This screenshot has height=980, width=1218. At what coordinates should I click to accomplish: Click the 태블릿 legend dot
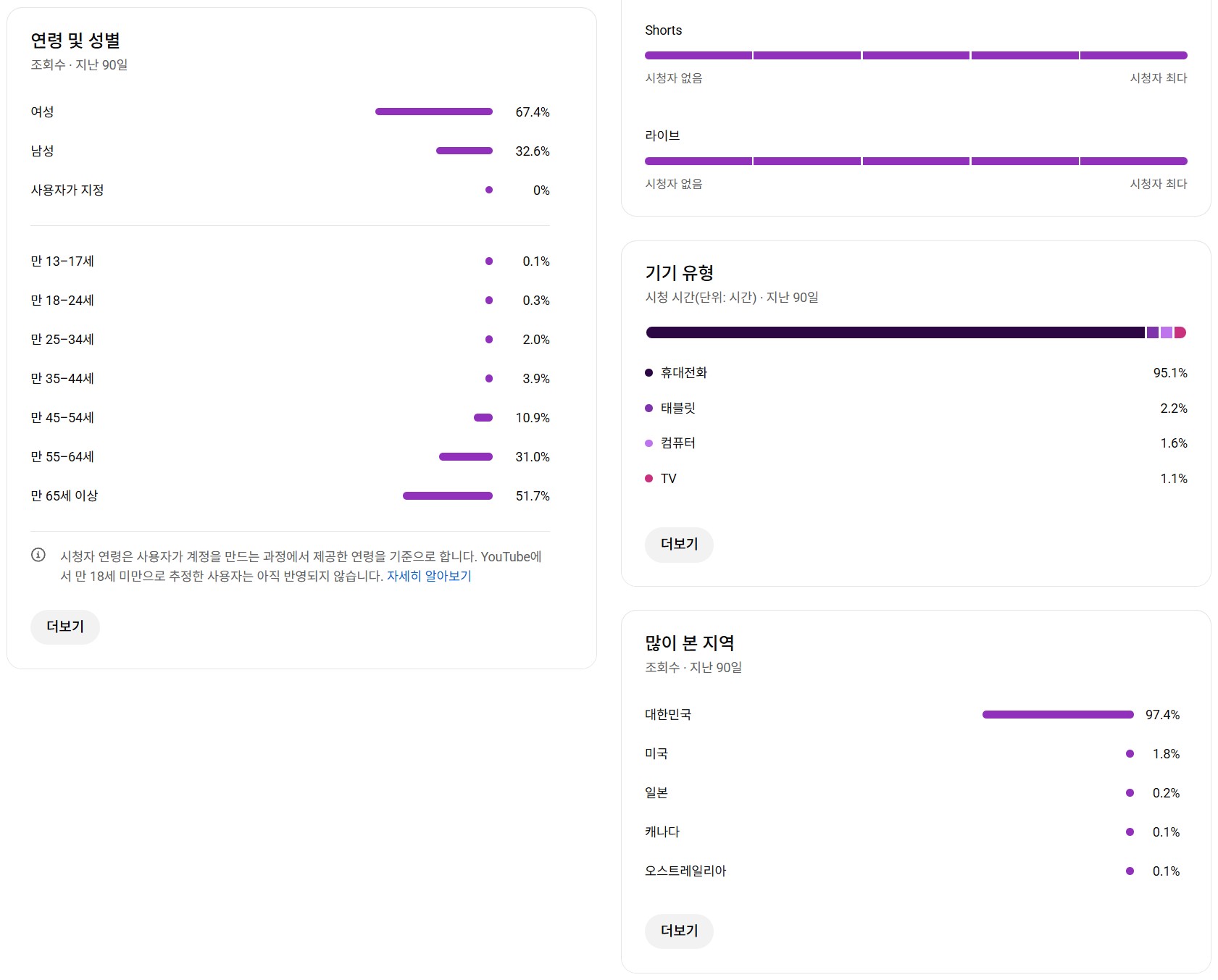(648, 409)
